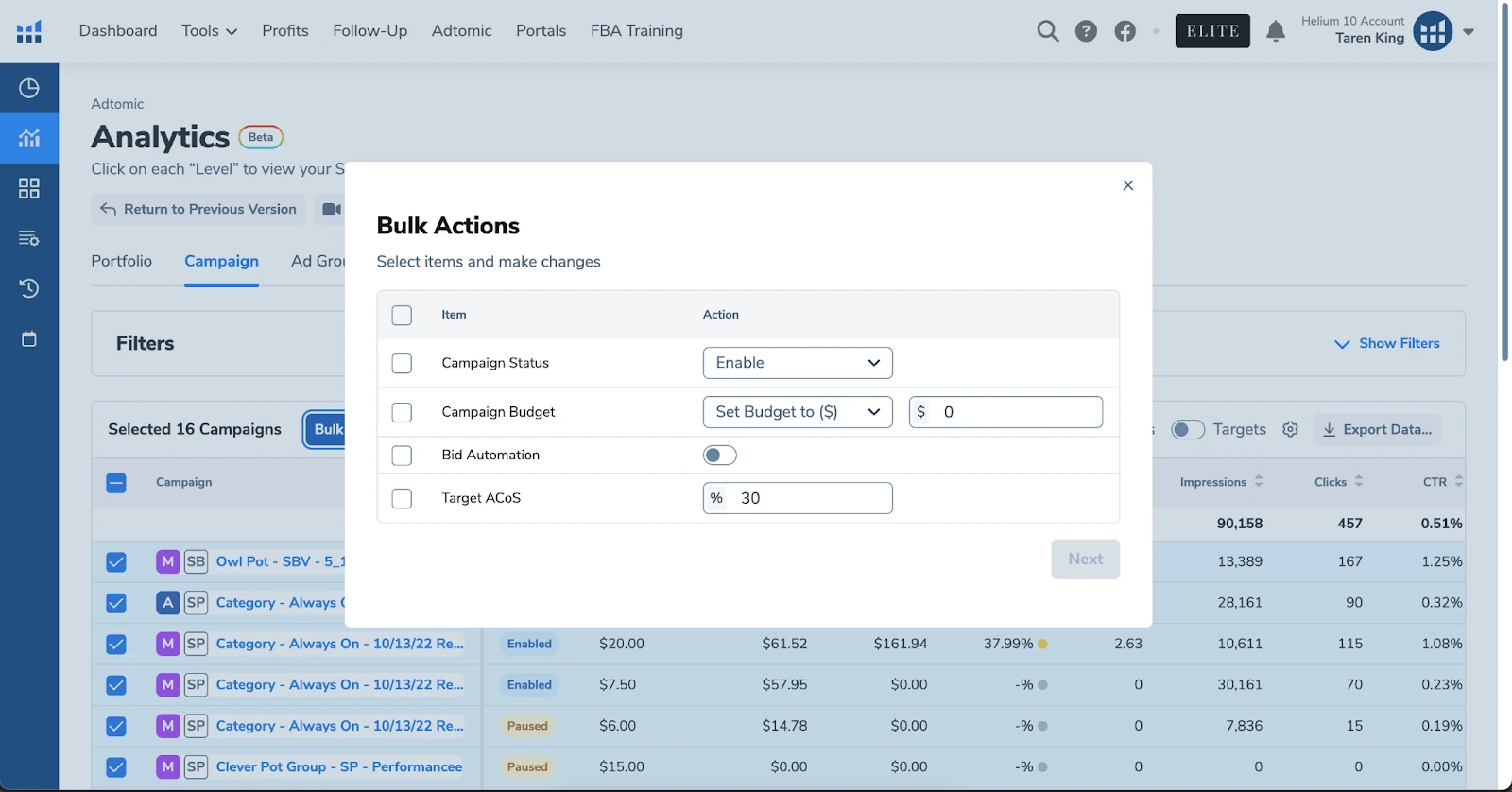
Task: Check the Bid Automation checkbox
Action: [402, 456]
